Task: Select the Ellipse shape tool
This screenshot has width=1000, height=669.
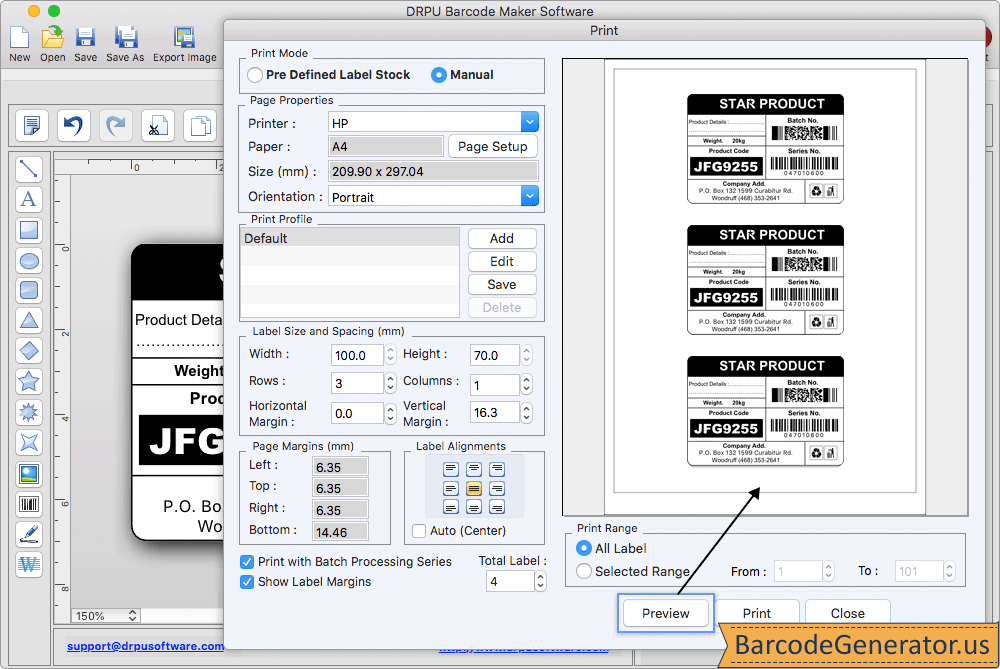Action: pos(29,260)
